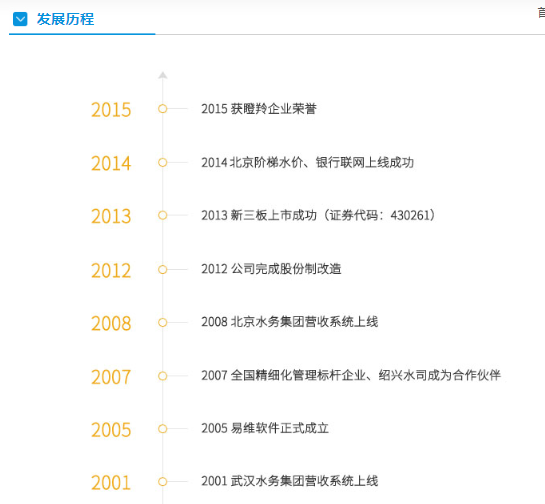
Task: Select the 2001 timeline circle marker
Action: pyautogui.click(x=163, y=481)
